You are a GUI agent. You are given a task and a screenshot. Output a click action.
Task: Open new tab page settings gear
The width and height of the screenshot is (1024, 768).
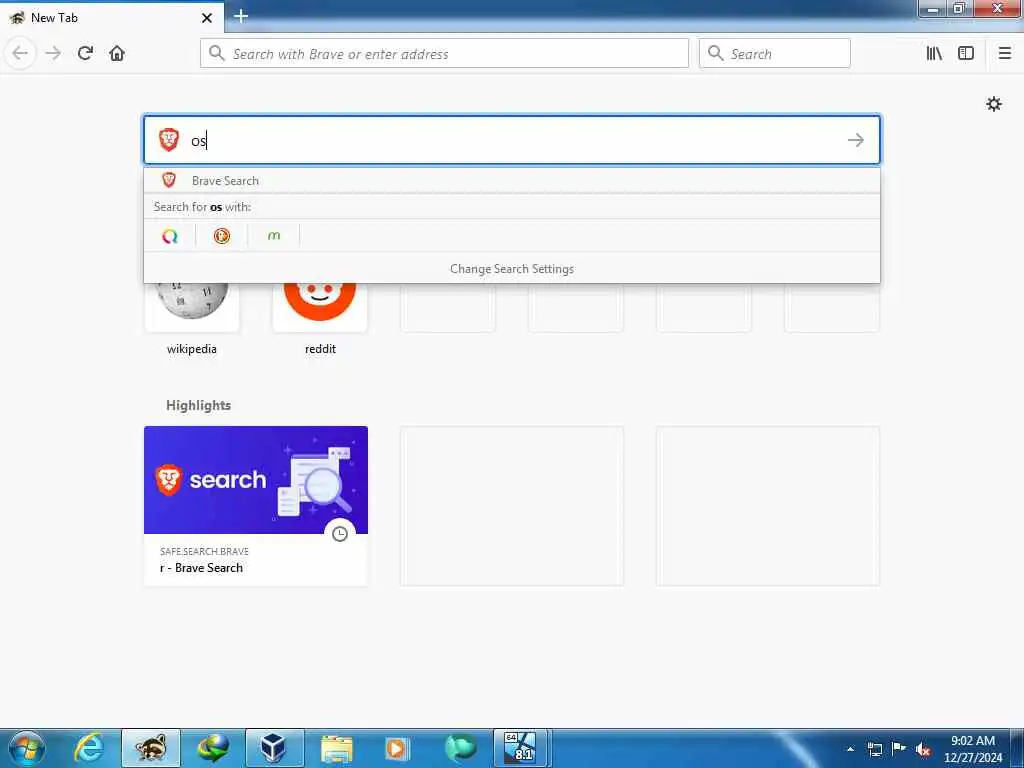pos(993,104)
